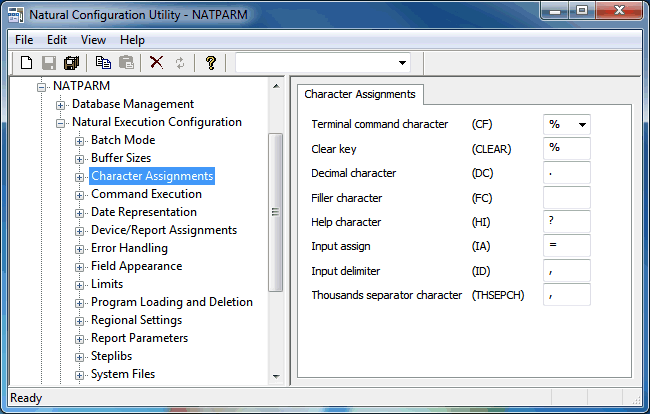Expand the Database Management tree node
This screenshot has height=414, width=650.
[x=61, y=104]
